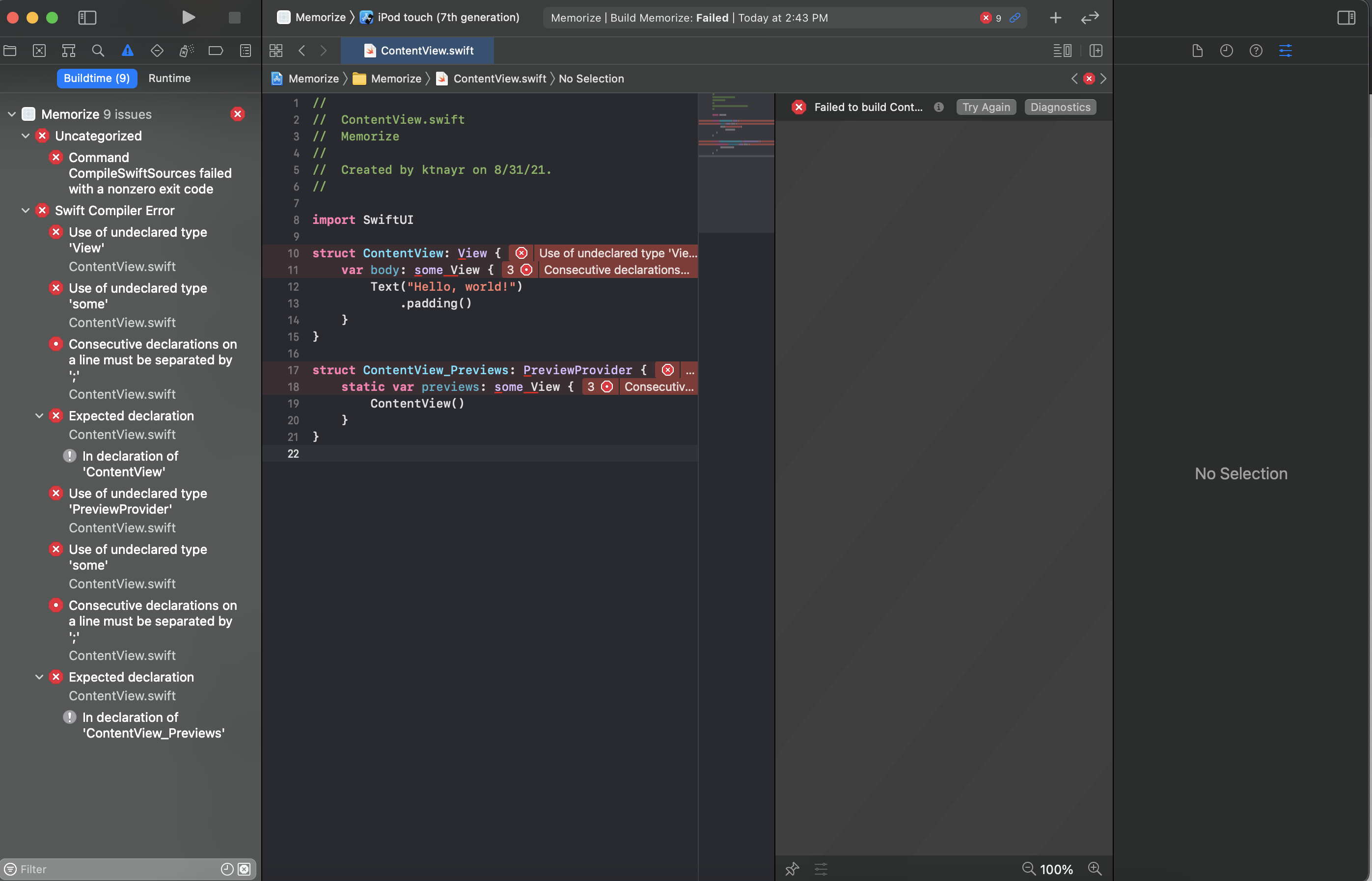1372x881 pixels.
Task: Show recent issues filter clock icon
Action: [227, 869]
